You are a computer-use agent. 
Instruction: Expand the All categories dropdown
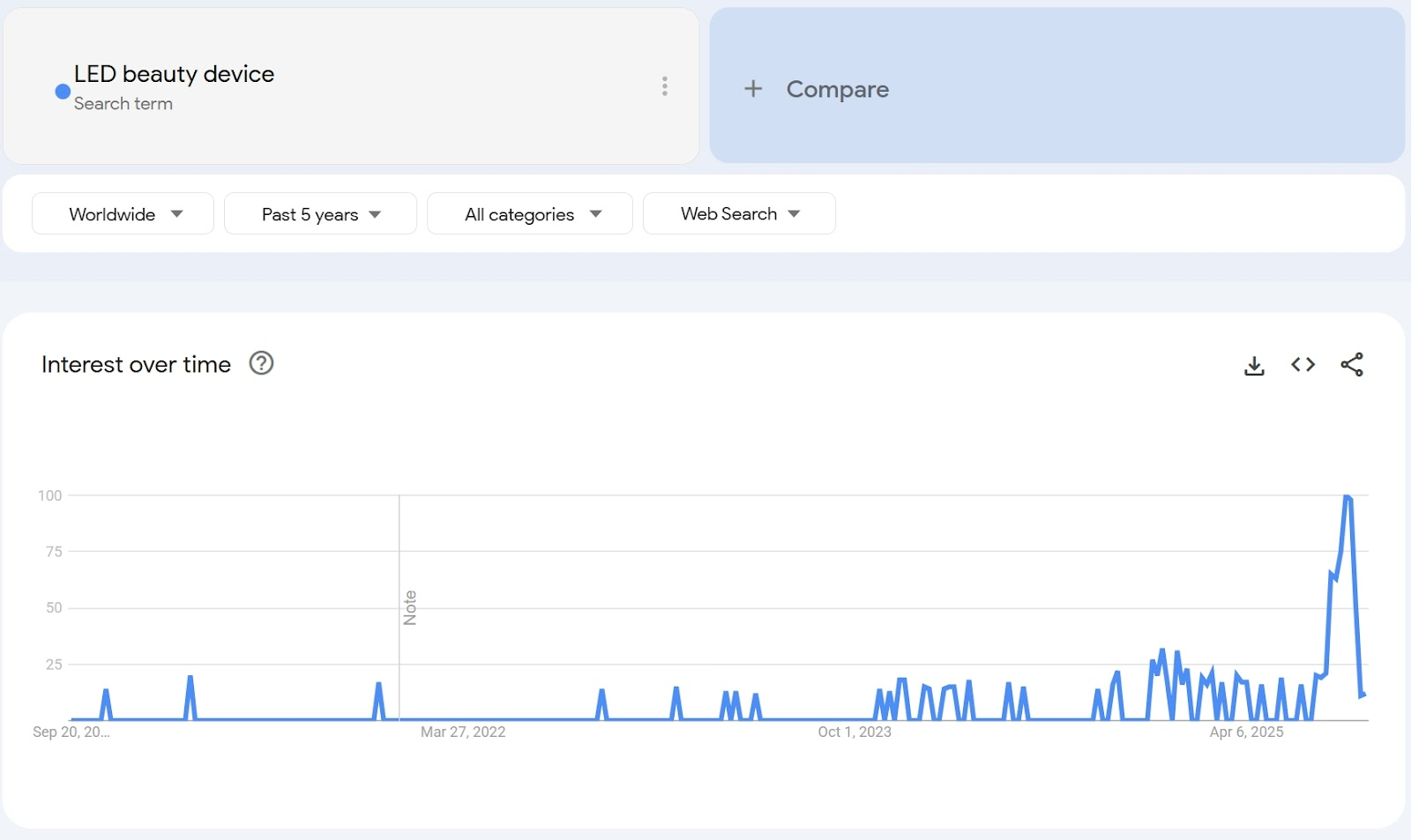click(529, 214)
